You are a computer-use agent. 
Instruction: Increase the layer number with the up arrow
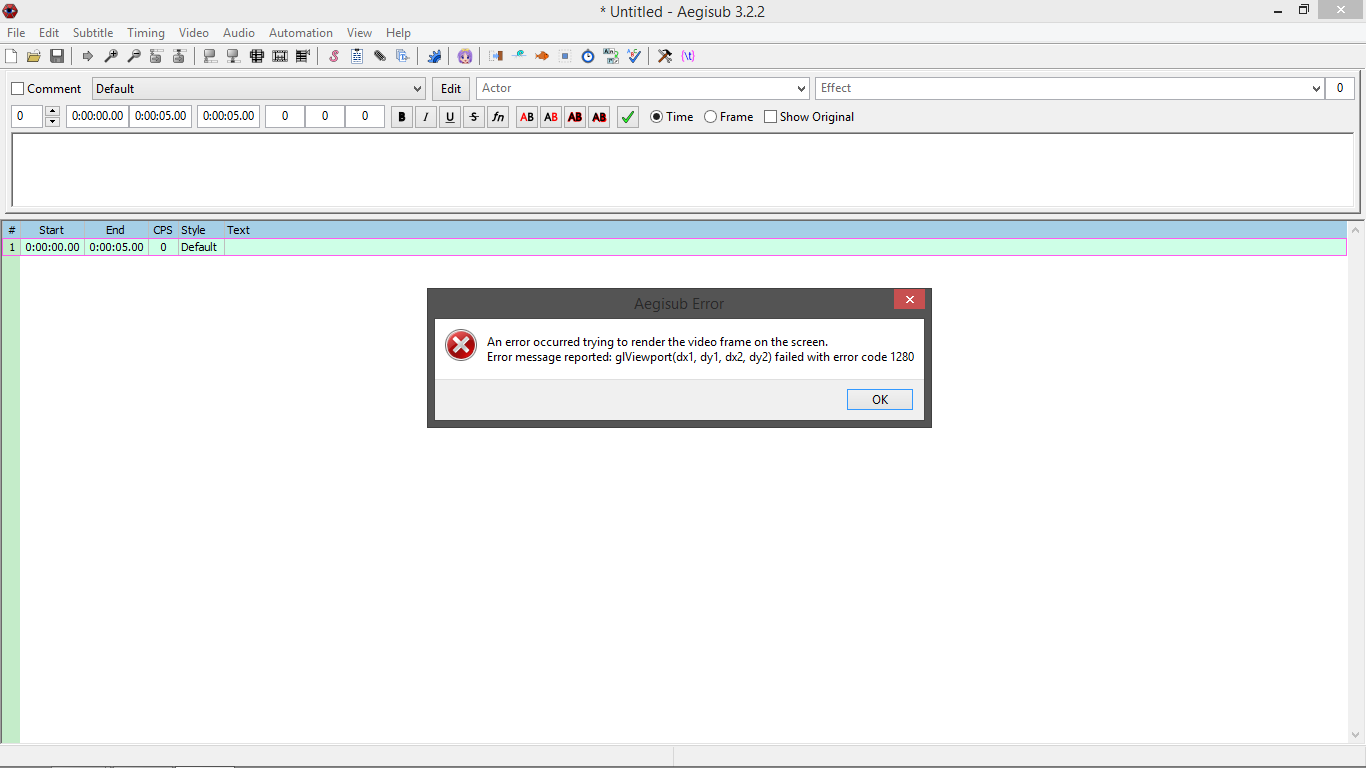tap(52, 111)
